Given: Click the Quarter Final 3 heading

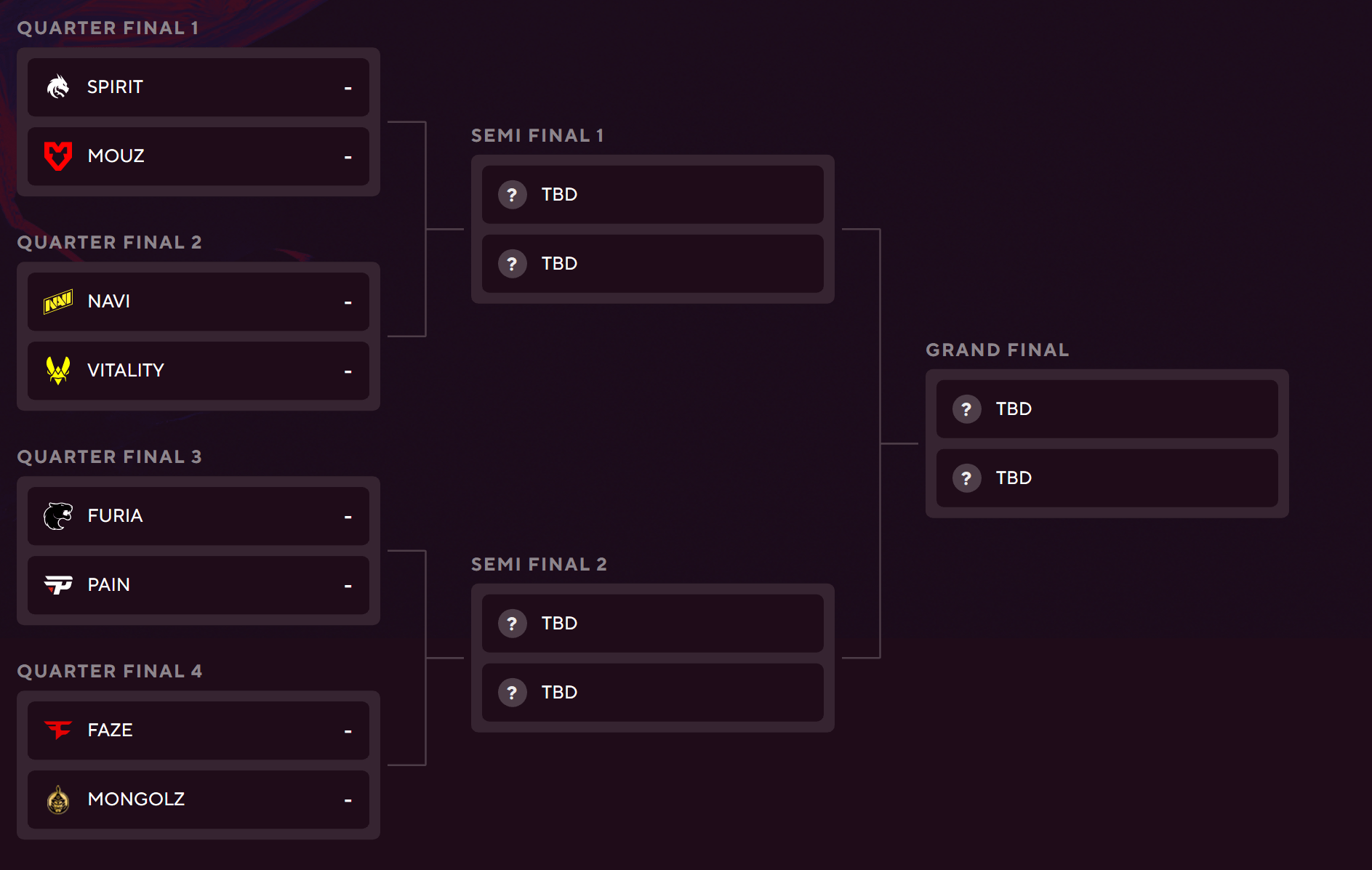Looking at the screenshot, I should (x=109, y=456).
